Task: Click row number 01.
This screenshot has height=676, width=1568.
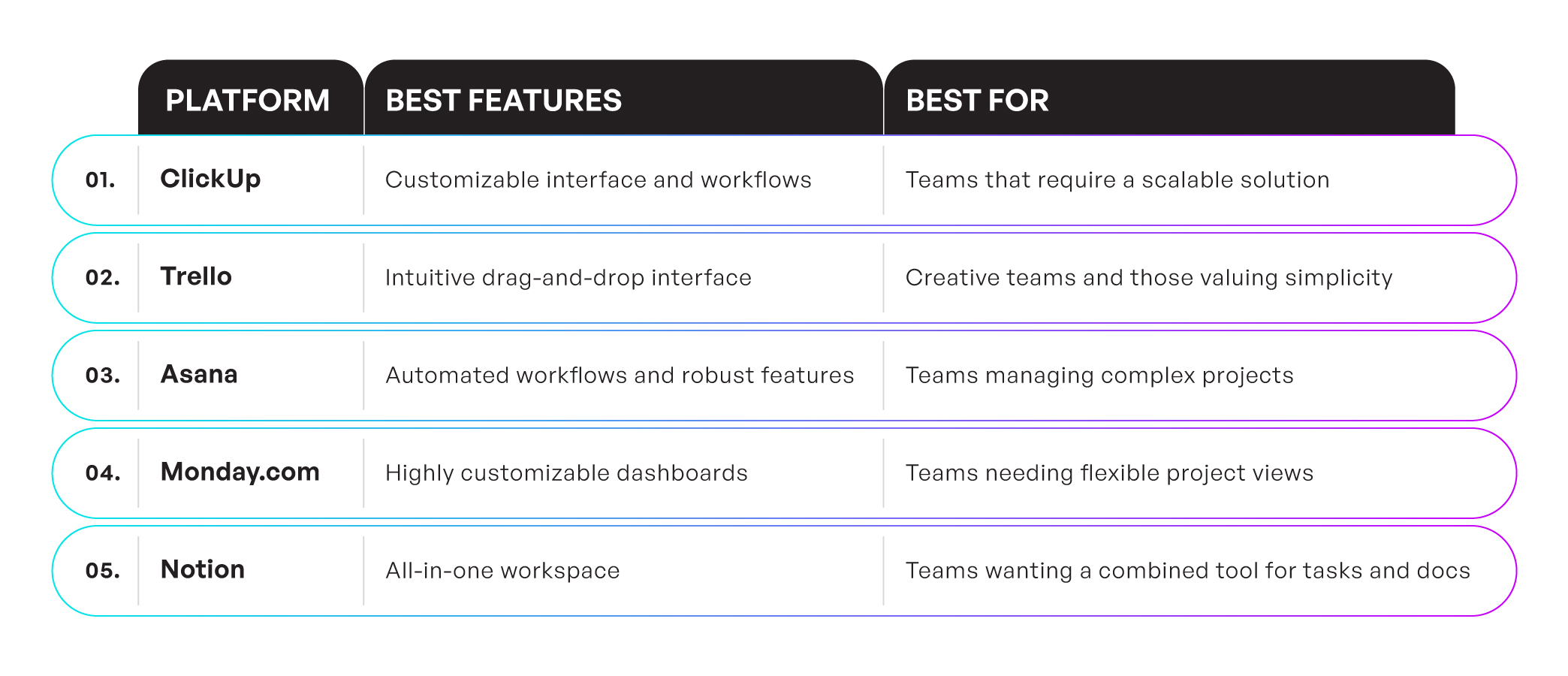Action: 101,180
